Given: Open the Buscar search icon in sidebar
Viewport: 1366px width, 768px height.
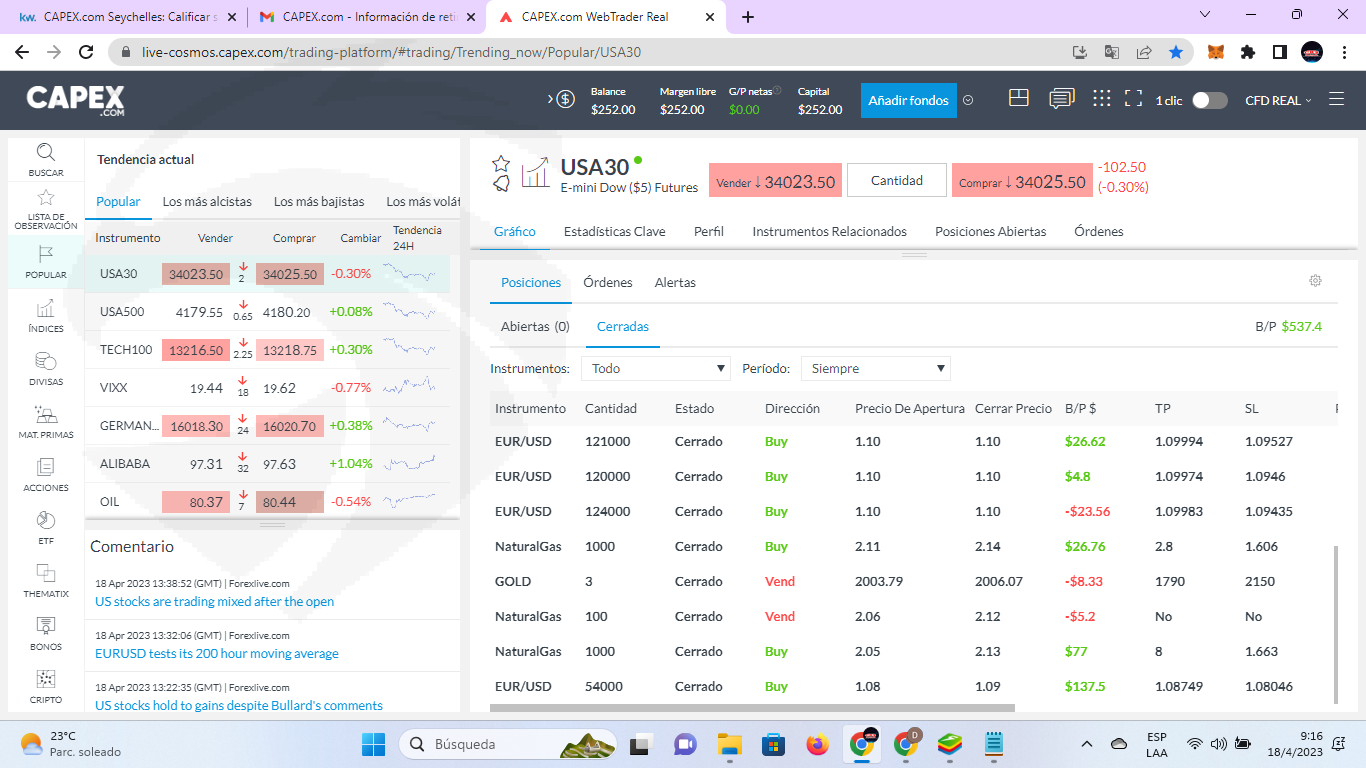Looking at the screenshot, I should (x=46, y=152).
